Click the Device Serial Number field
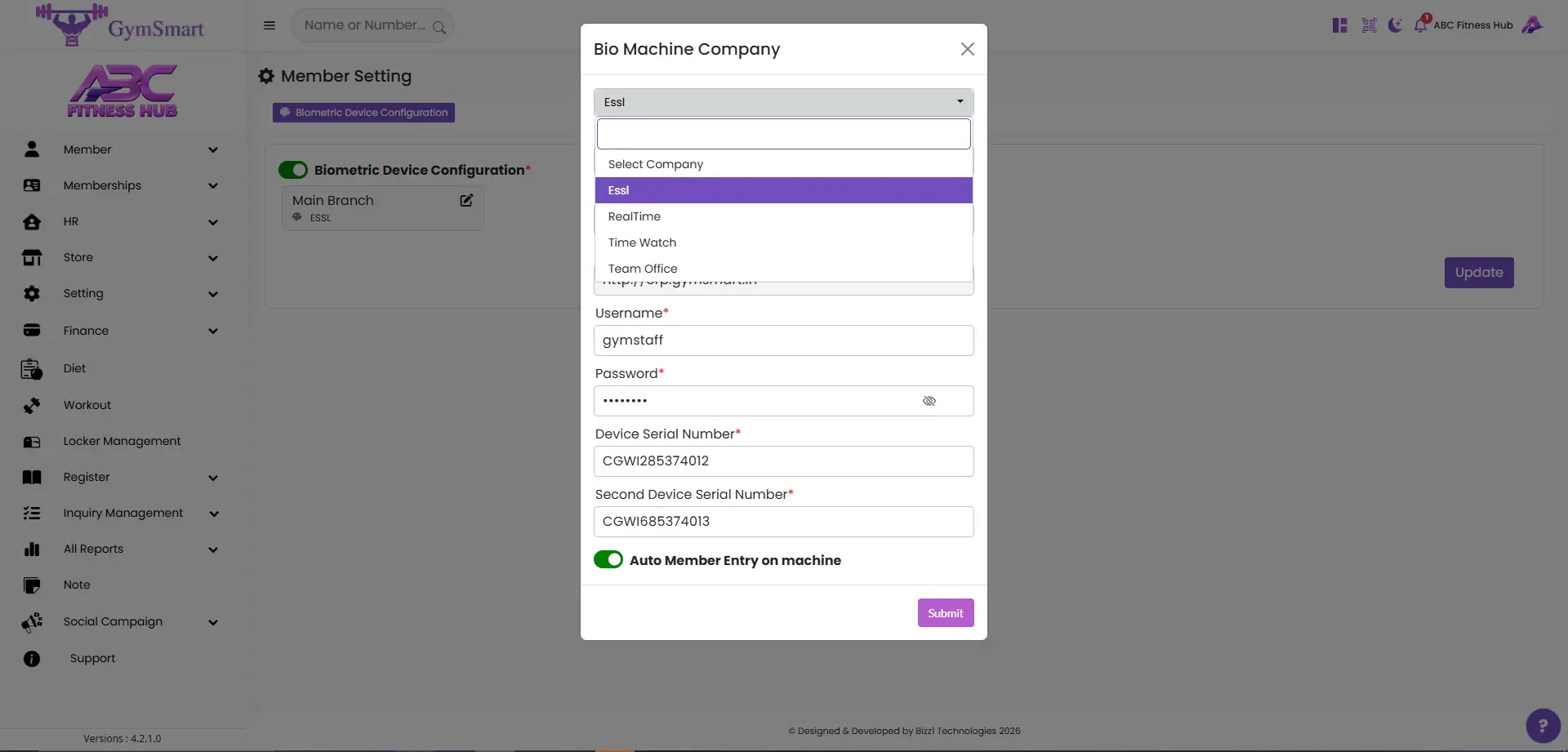 (784, 461)
